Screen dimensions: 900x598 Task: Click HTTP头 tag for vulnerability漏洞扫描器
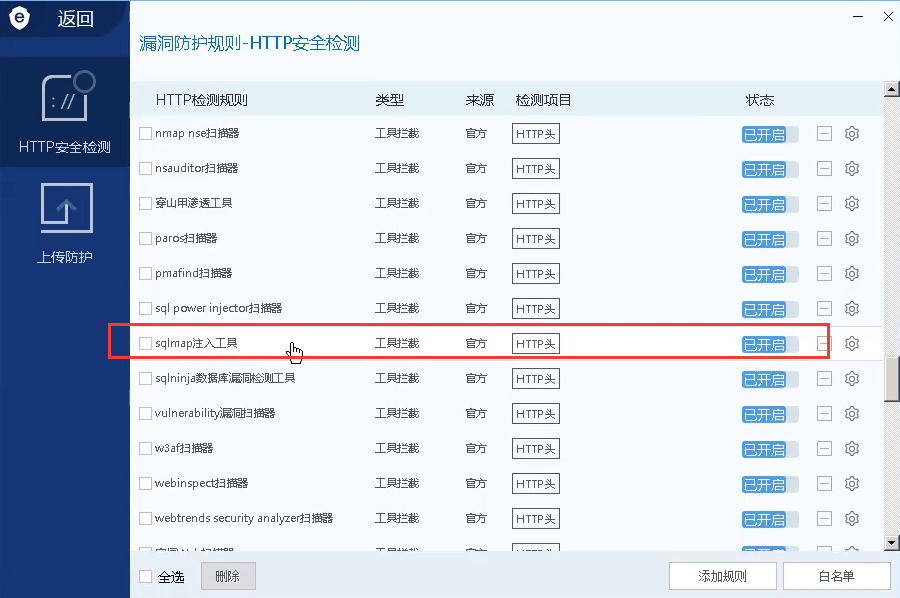(536, 414)
